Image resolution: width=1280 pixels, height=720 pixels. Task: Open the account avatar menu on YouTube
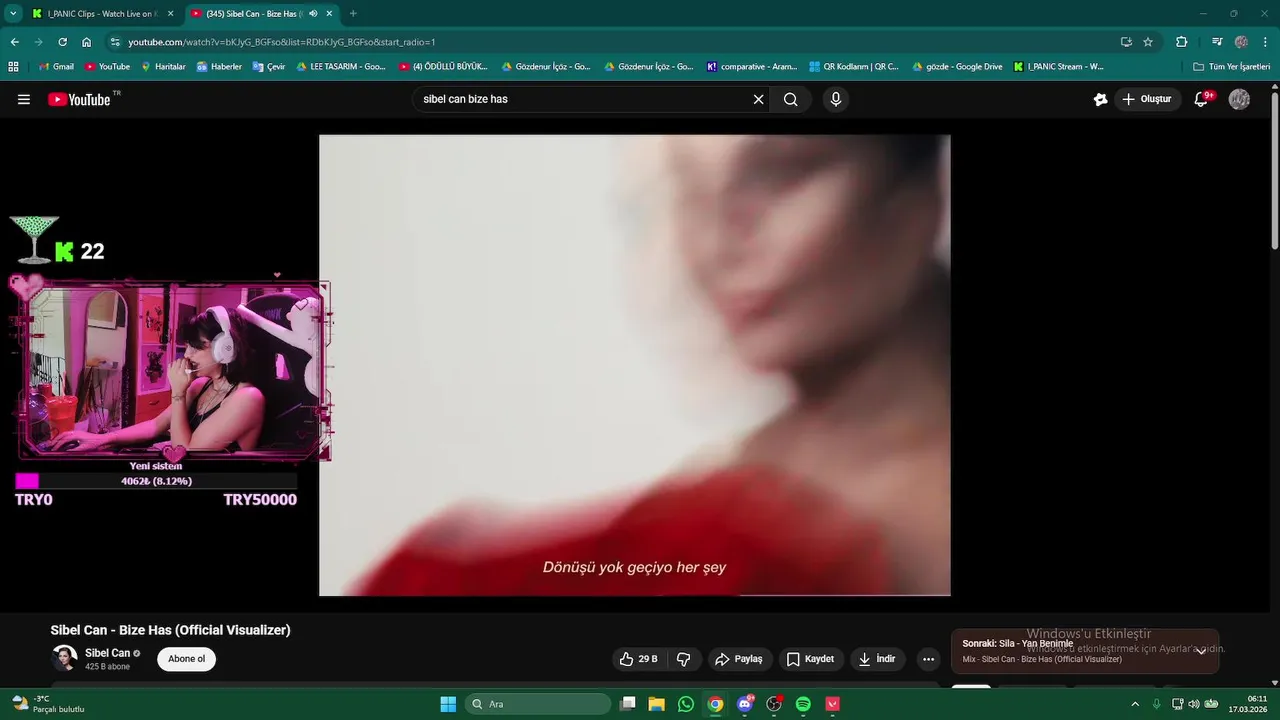(x=1239, y=99)
